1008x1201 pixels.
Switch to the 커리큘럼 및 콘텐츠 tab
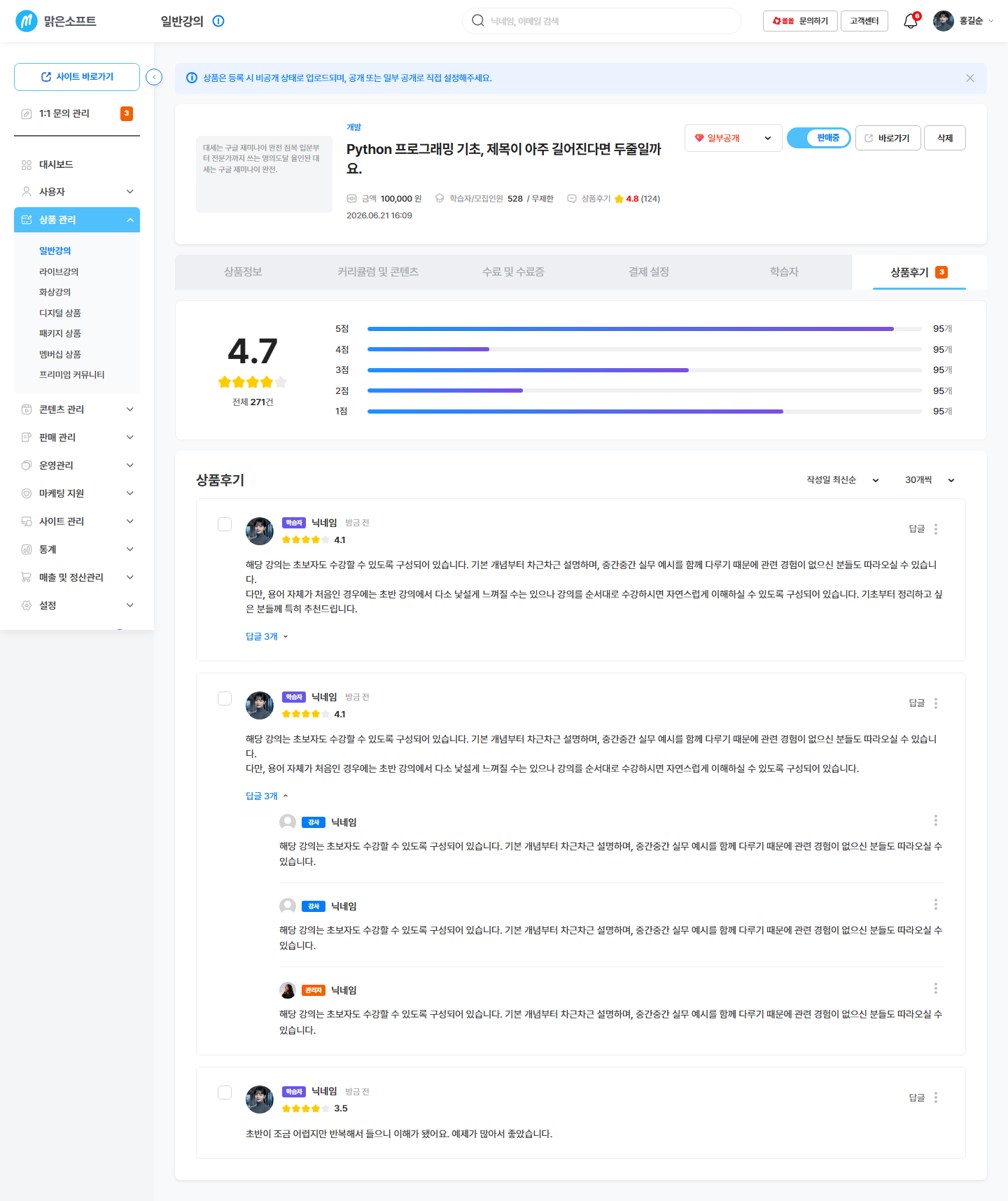[378, 272]
